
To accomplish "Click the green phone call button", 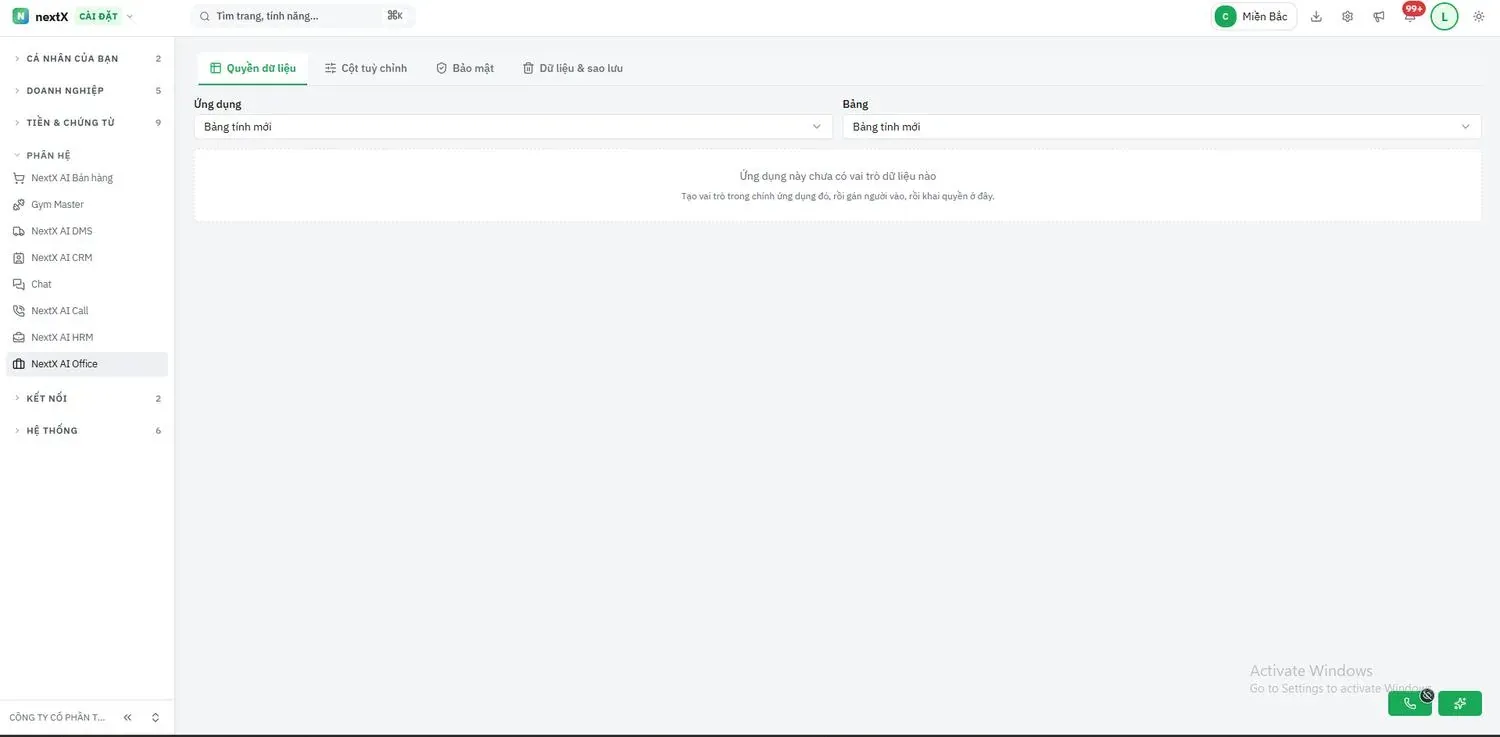I will tap(1410, 703).
